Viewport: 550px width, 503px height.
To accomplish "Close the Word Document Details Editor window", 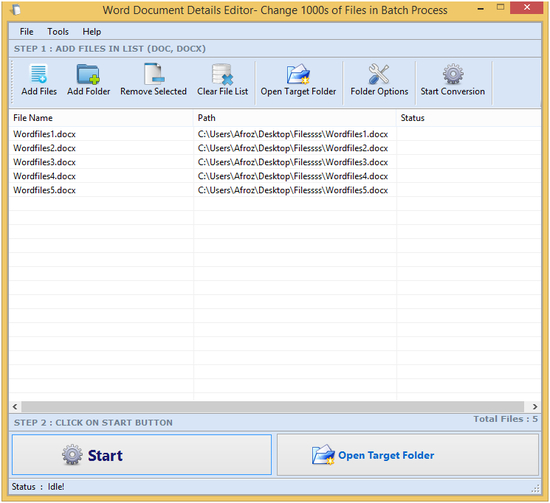I will click(526, 8).
